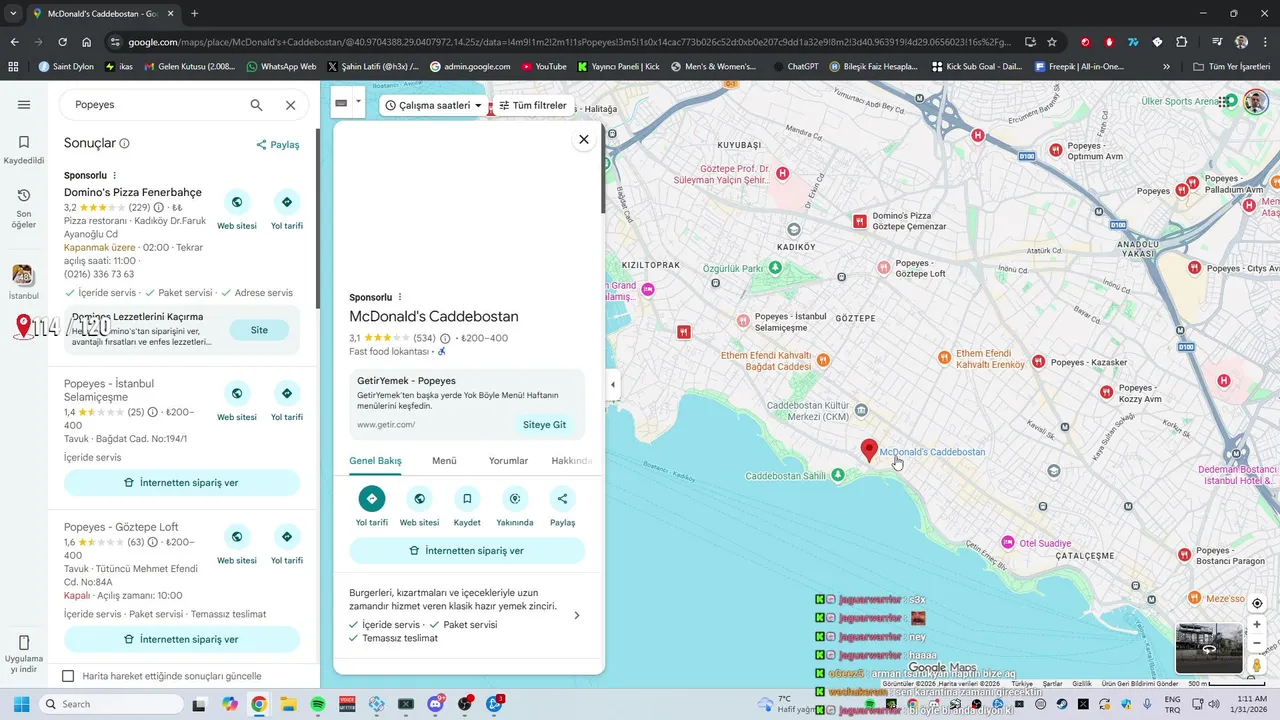Save McDonald's Caddebostan with Kaydet
The height and width of the screenshot is (720, 1280).
point(467,498)
